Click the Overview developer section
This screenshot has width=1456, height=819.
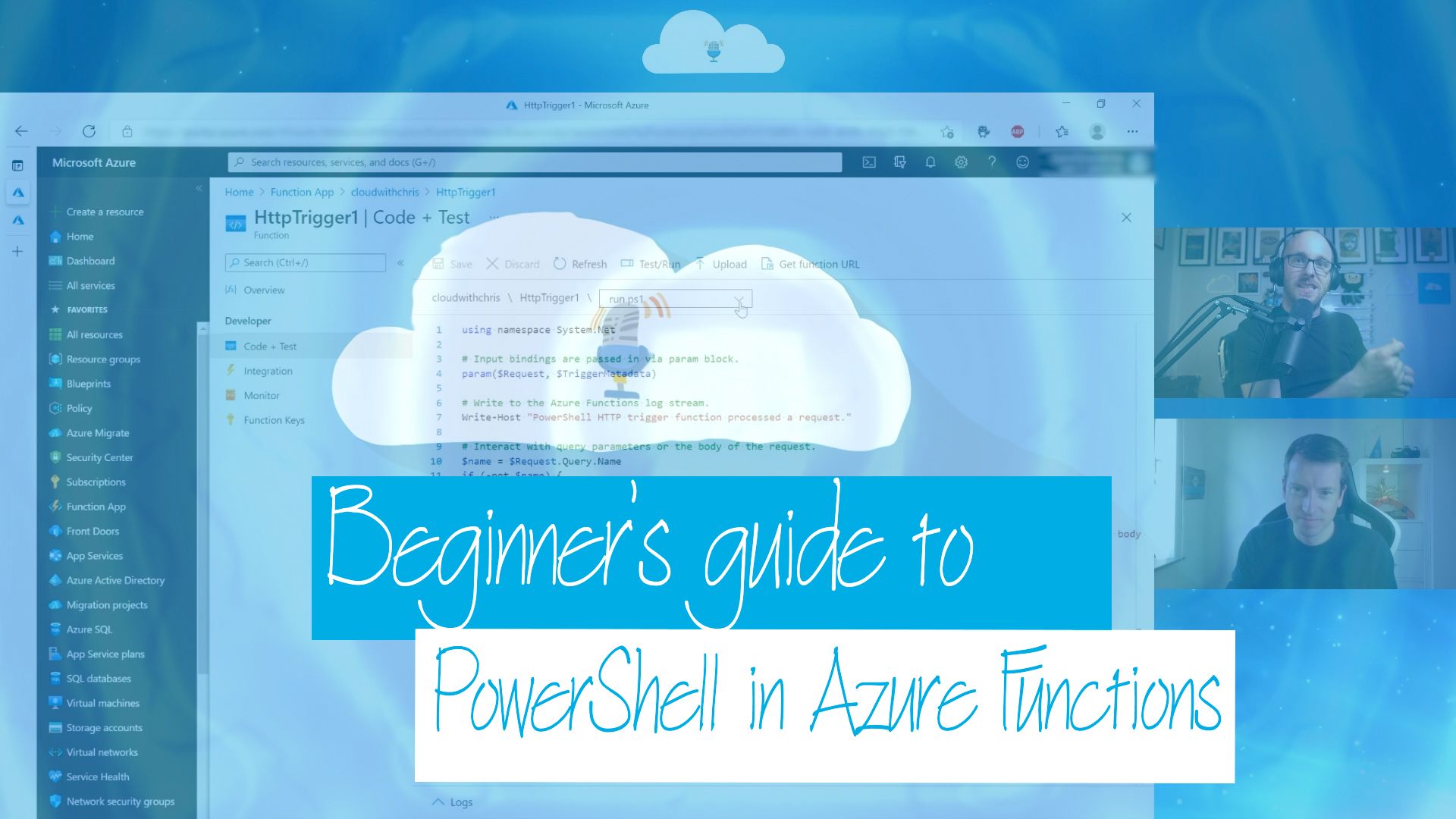[x=263, y=290]
